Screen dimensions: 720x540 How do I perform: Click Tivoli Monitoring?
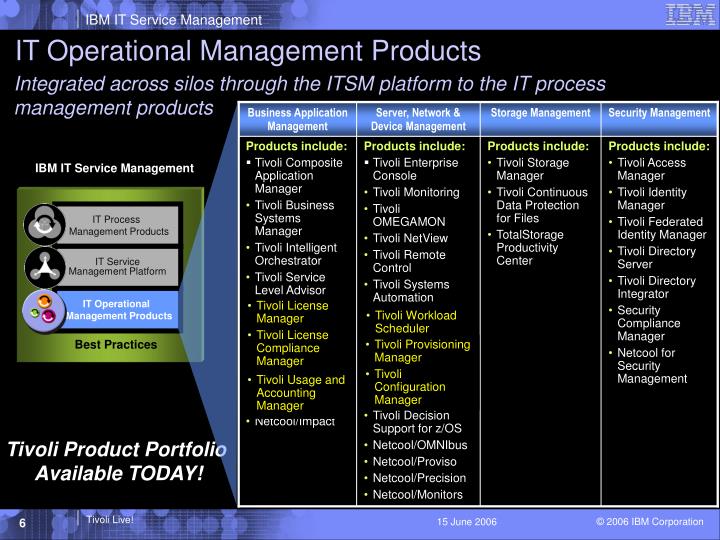coord(416,192)
